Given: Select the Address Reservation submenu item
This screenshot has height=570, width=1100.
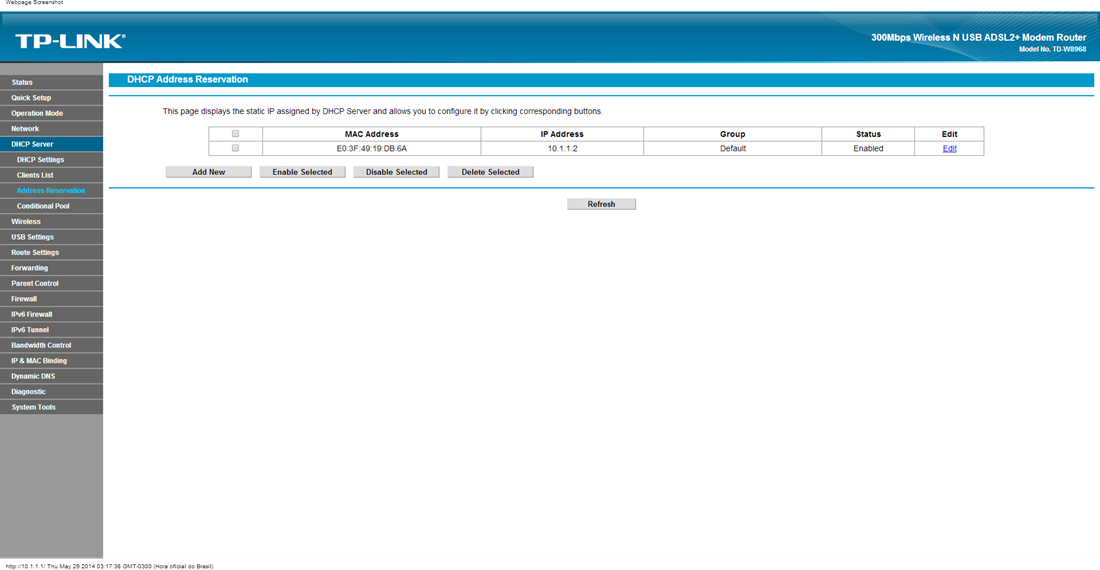Looking at the screenshot, I should tap(51, 190).
